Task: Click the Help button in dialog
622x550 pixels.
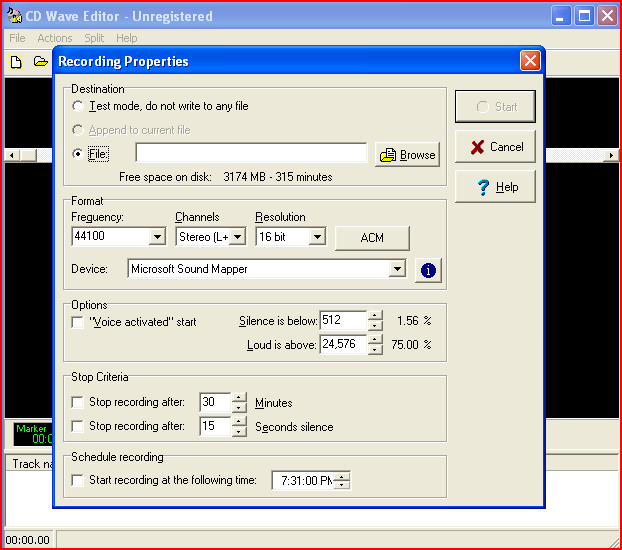Action: (495, 187)
